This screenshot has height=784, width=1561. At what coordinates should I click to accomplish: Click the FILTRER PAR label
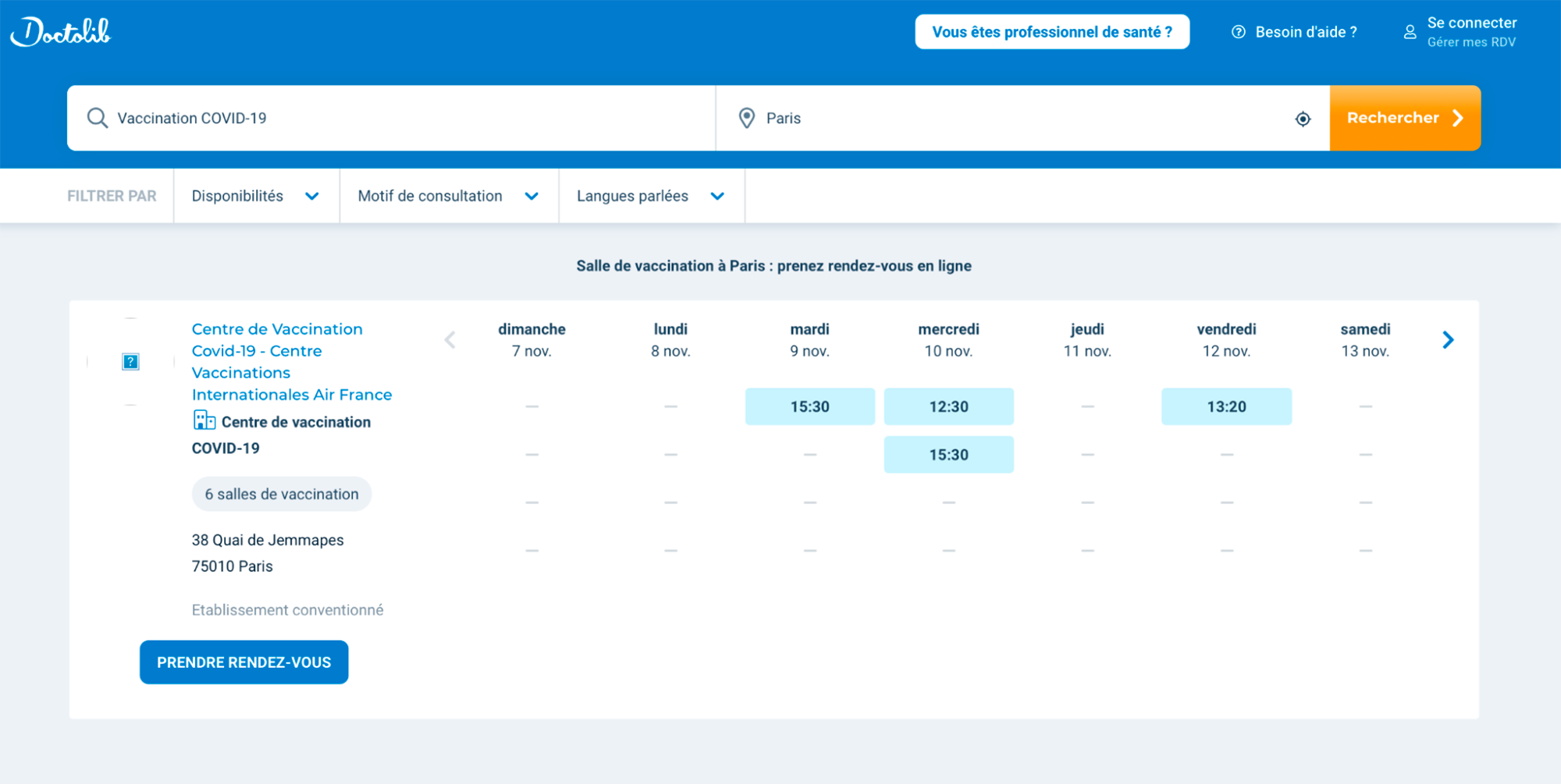coord(112,196)
